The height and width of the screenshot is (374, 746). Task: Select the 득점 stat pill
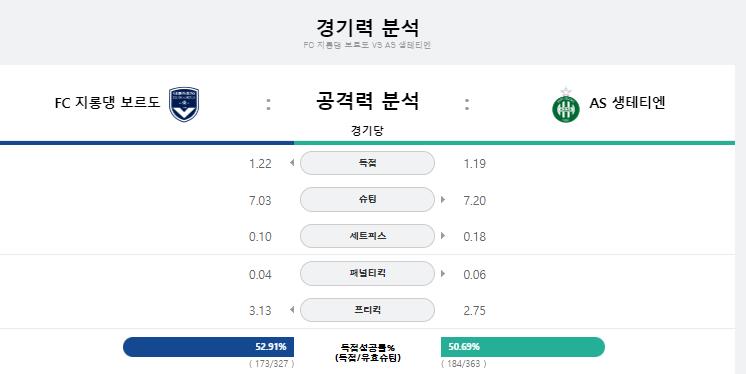pyautogui.click(x=367, y=163)
